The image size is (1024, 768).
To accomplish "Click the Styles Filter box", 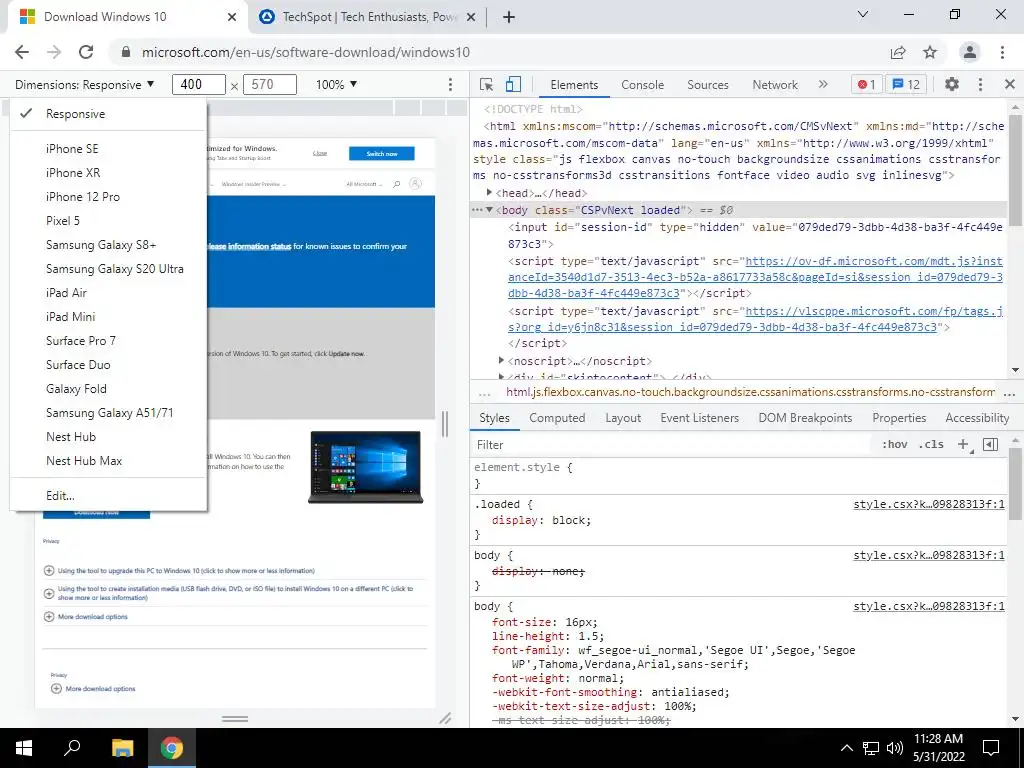I will tap(673, 445).
